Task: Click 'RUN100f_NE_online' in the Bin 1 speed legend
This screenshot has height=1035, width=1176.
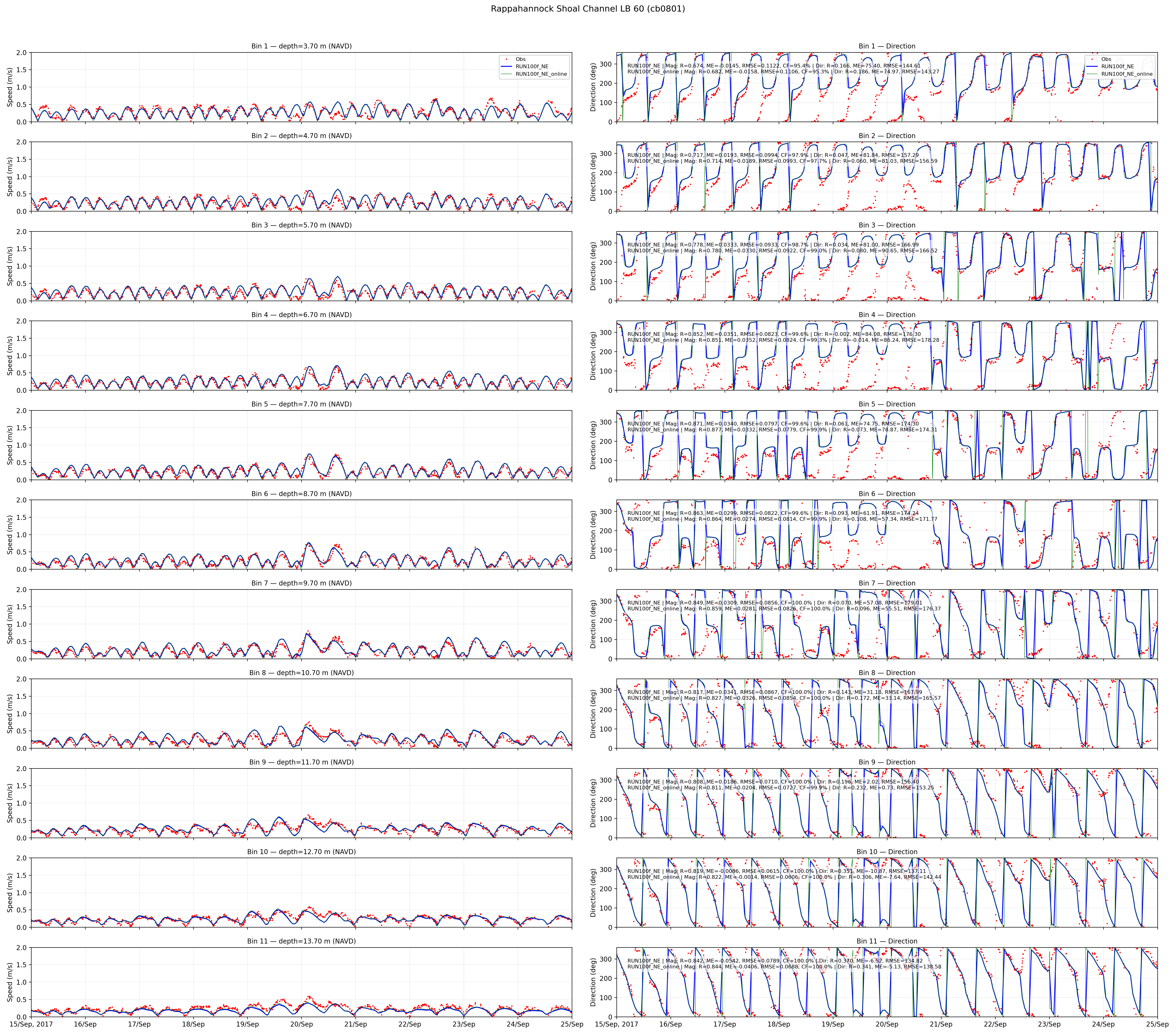Action: 541,74
